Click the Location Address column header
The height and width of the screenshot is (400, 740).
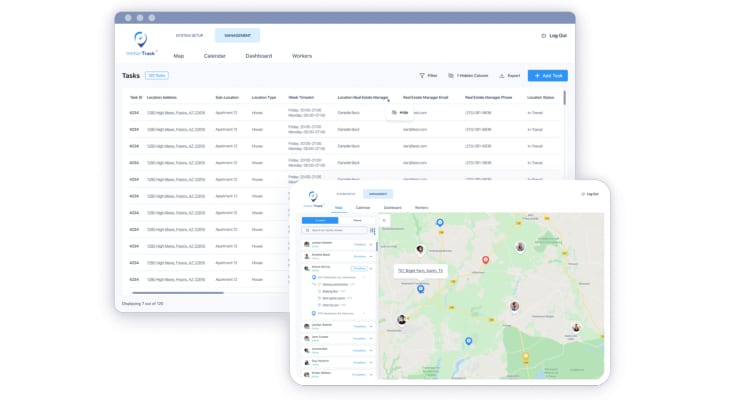(x=162, y=98)
